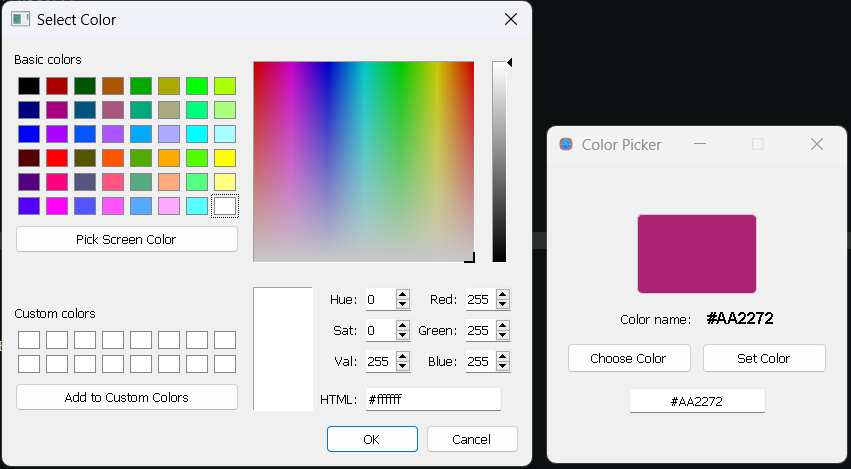Click the Val number field
Screen dimensions: 851x469
tap(381, 362)
